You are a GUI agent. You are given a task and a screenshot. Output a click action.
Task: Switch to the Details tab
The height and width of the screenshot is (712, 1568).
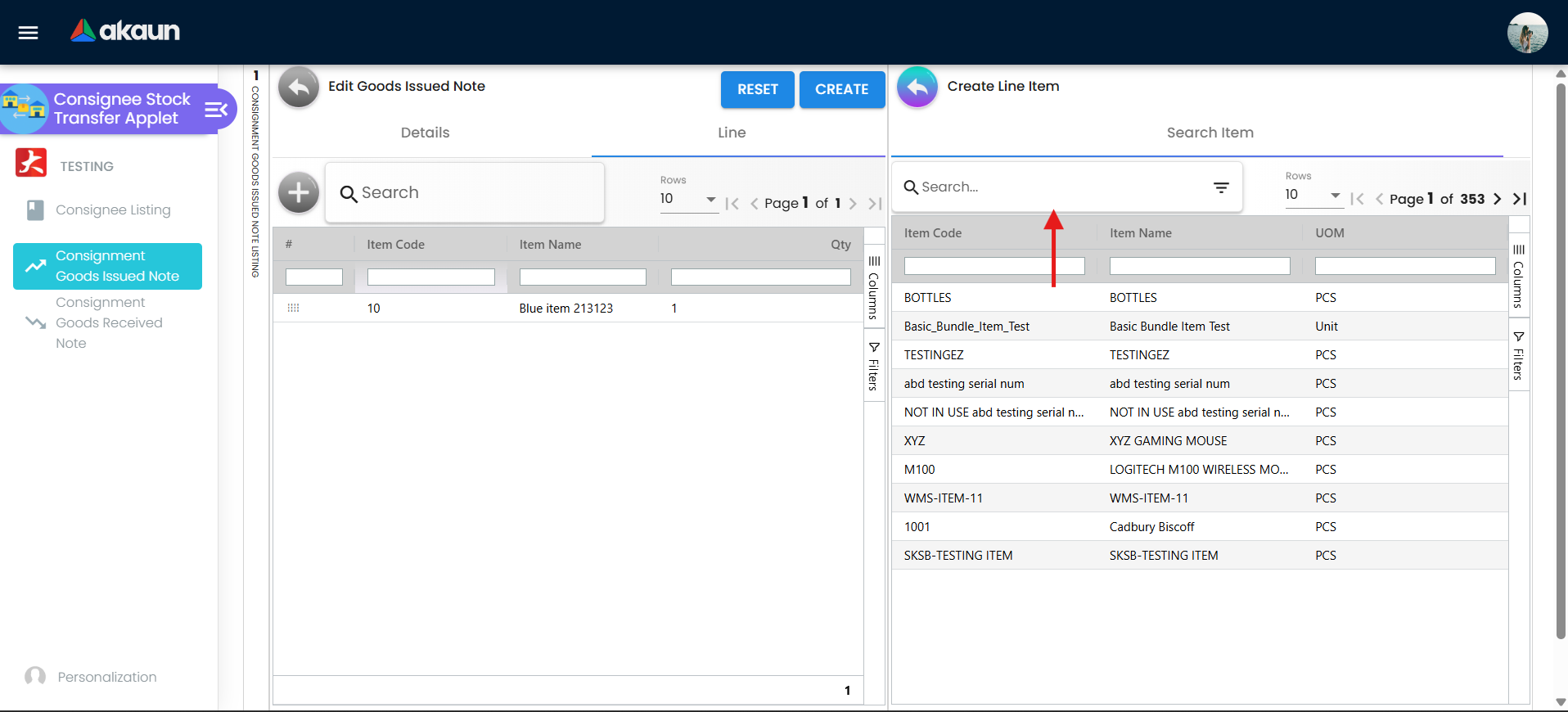pyautogui.click(x=425, y=133)
